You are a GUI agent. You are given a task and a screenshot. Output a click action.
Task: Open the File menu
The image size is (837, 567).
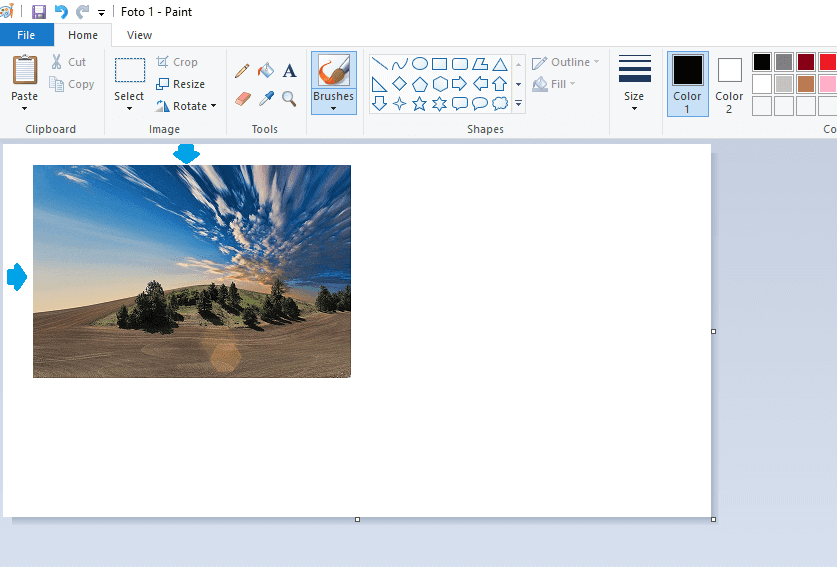click(26, 35)
